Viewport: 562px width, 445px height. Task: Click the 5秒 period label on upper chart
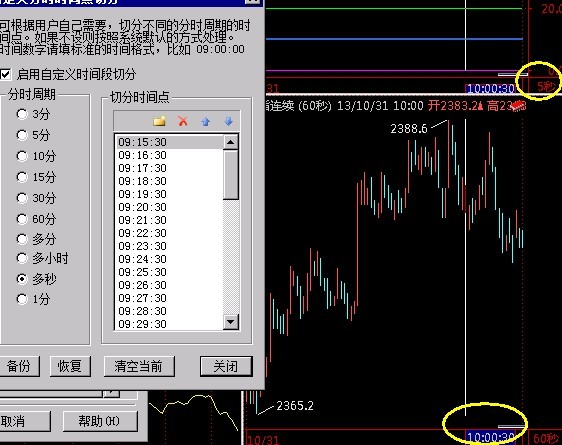[547, 86]
